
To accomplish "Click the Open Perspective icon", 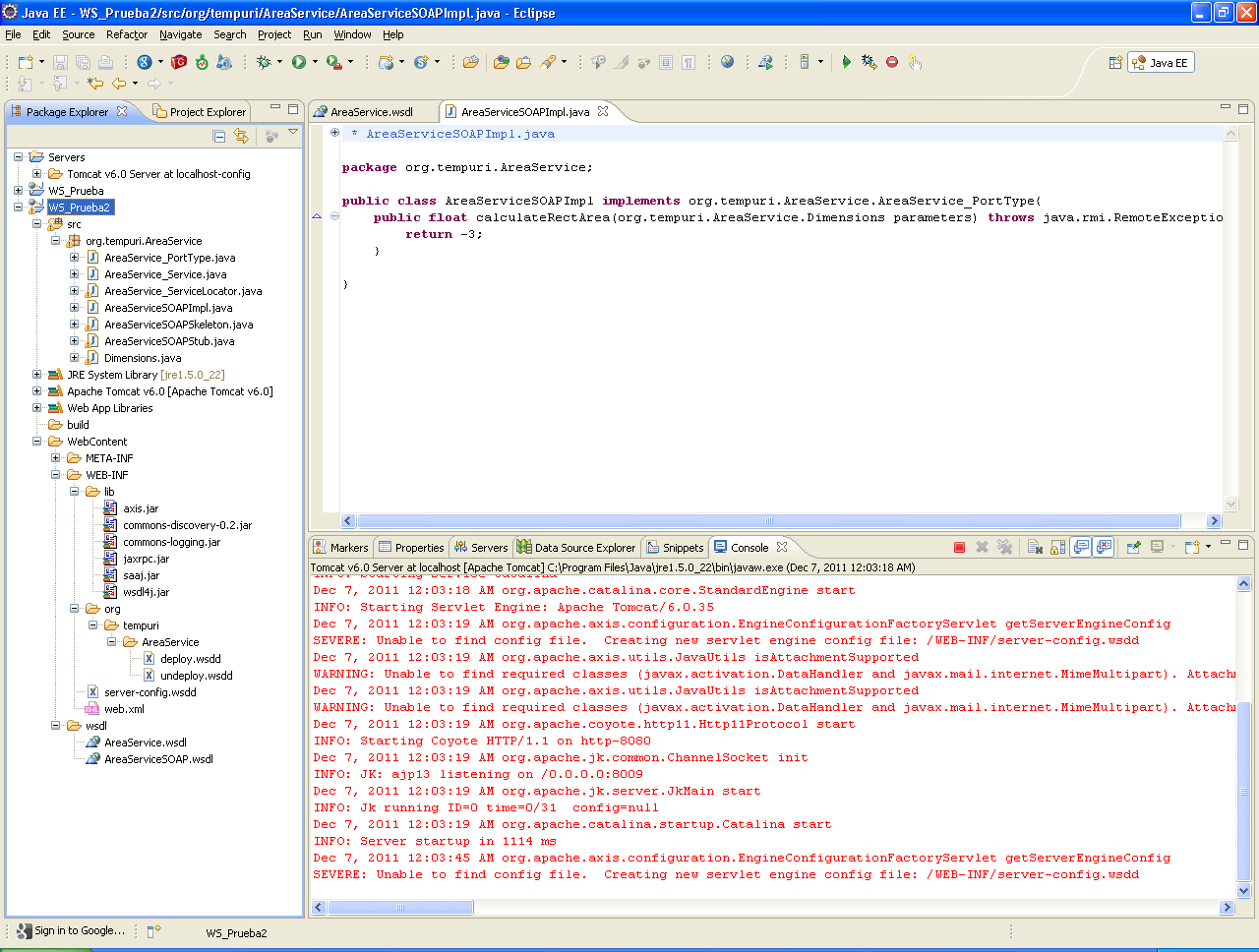I will [1115, 63].
